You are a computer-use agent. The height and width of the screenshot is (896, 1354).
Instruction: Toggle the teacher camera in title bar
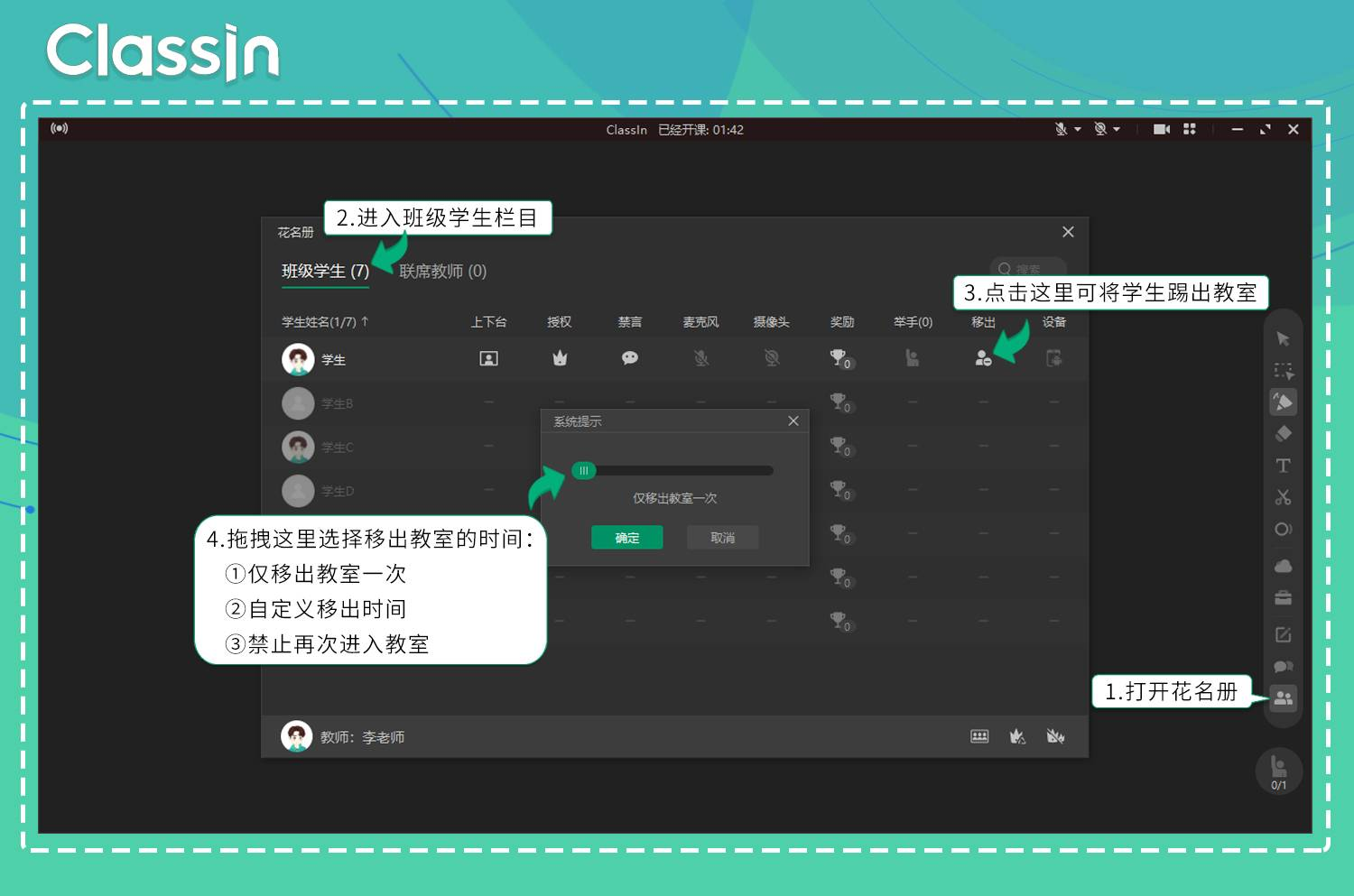pos(1100,129)
